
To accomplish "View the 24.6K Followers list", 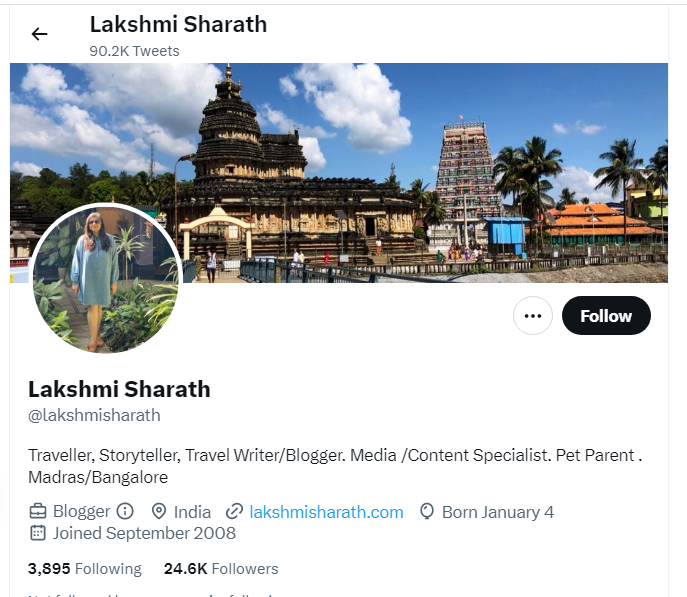I will (221, 569).
